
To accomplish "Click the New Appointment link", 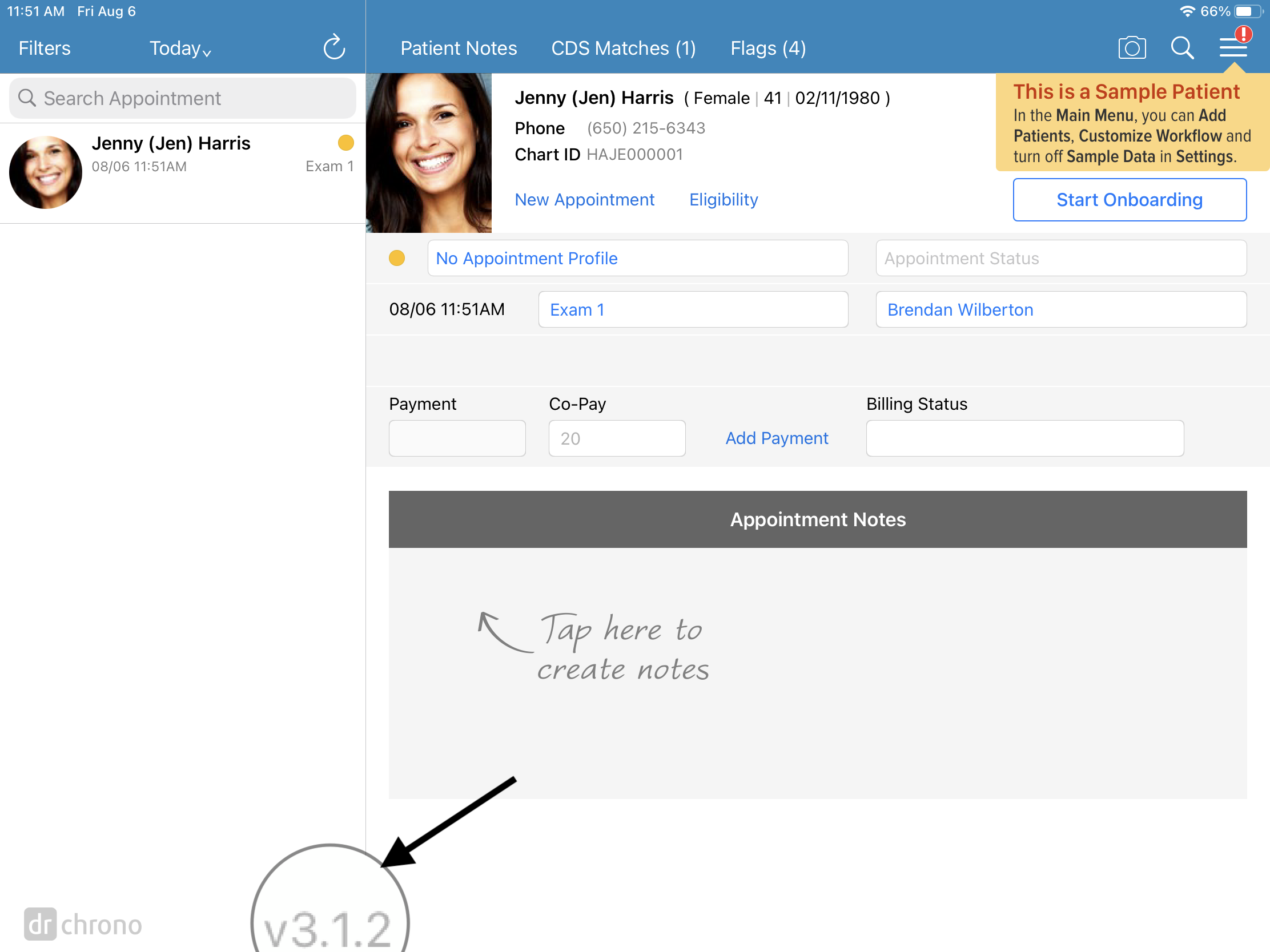I will coord(584,200).
